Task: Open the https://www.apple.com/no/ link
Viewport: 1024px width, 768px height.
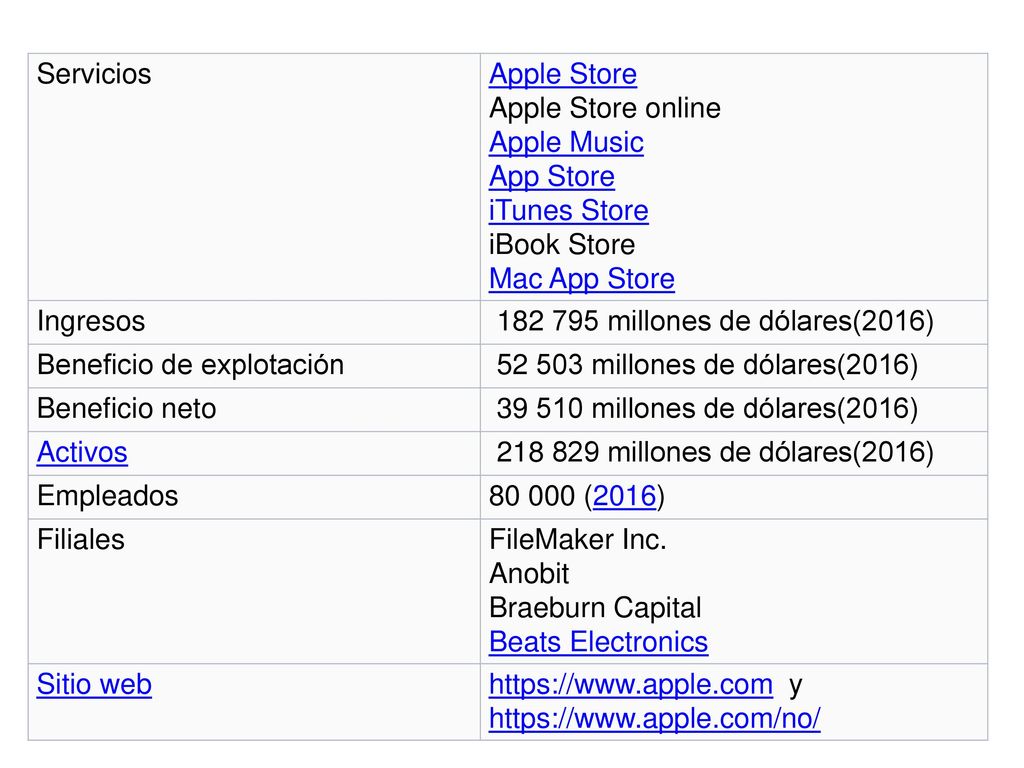Action: (654, 718)
